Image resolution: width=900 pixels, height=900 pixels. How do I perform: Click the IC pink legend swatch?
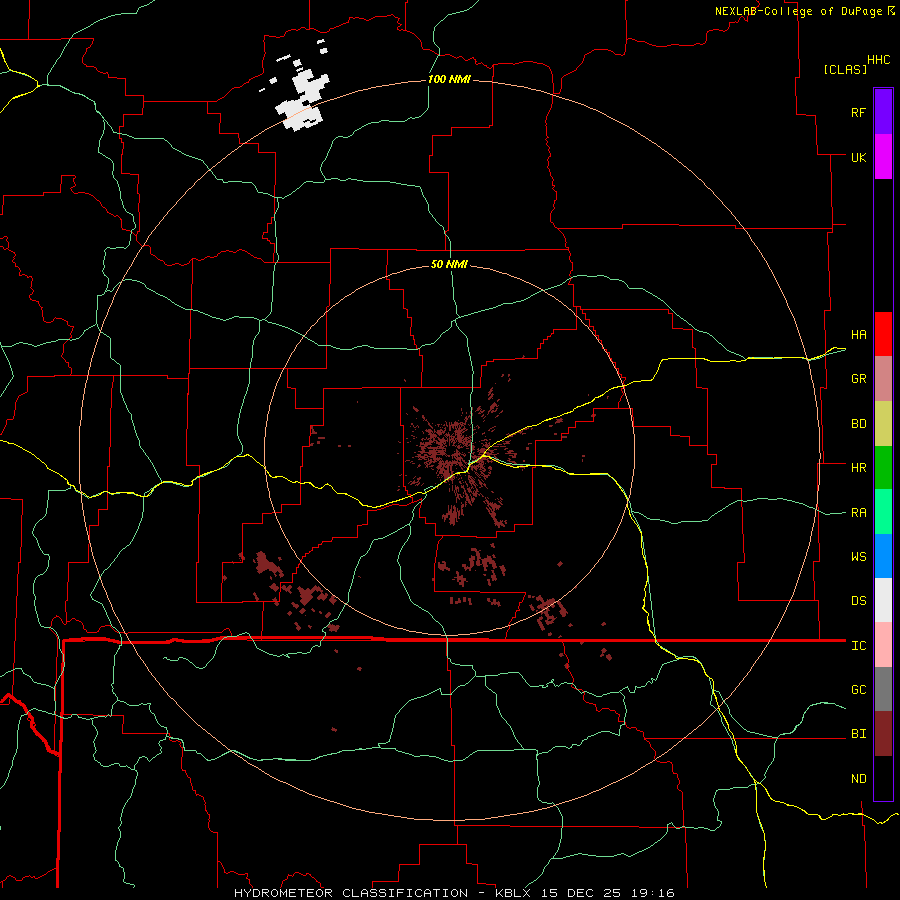tap(883, 645)
